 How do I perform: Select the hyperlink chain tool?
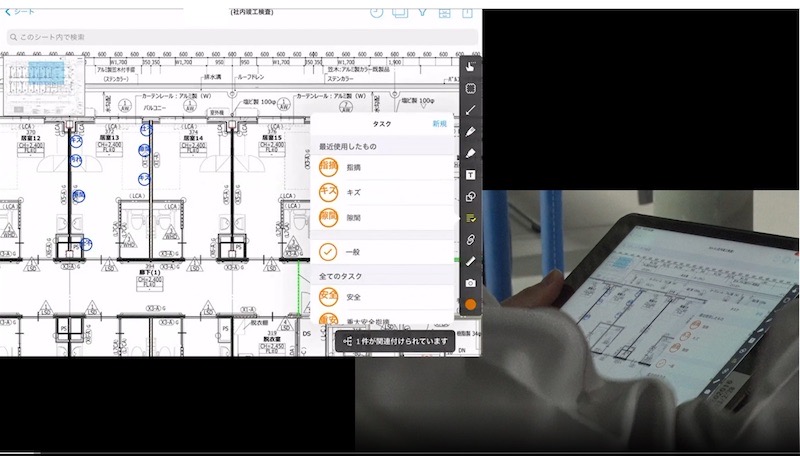pyautogui.click(x=470, y=239)
